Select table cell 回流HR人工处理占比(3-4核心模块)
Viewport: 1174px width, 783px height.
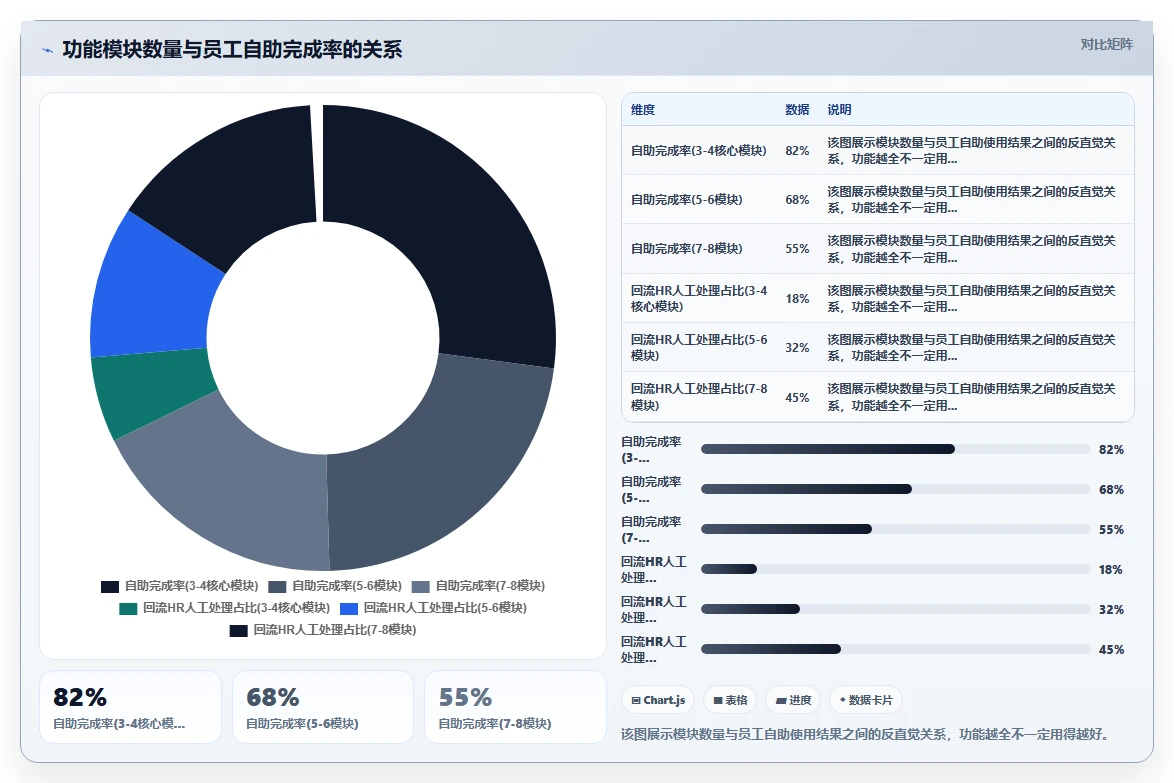tap(699, 299)
